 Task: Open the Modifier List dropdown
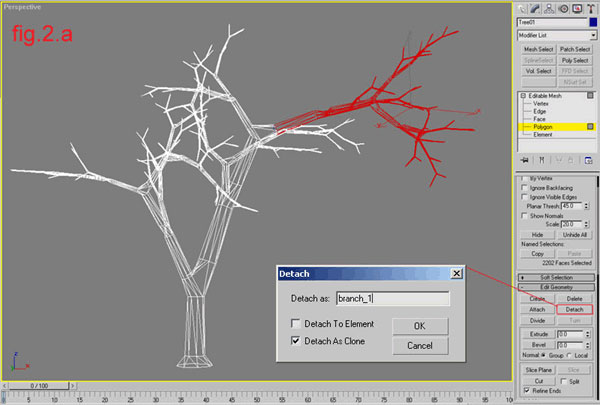click(x=555, y=34)
